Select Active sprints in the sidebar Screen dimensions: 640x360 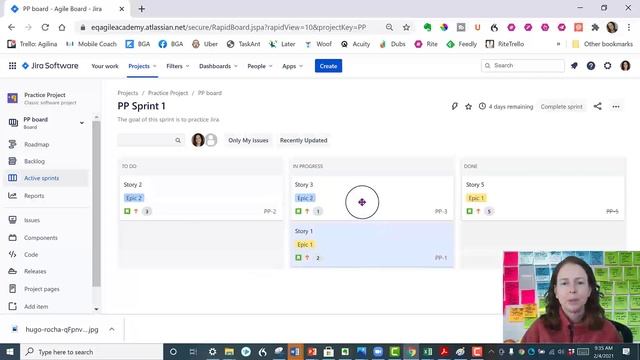pos(41,178)
